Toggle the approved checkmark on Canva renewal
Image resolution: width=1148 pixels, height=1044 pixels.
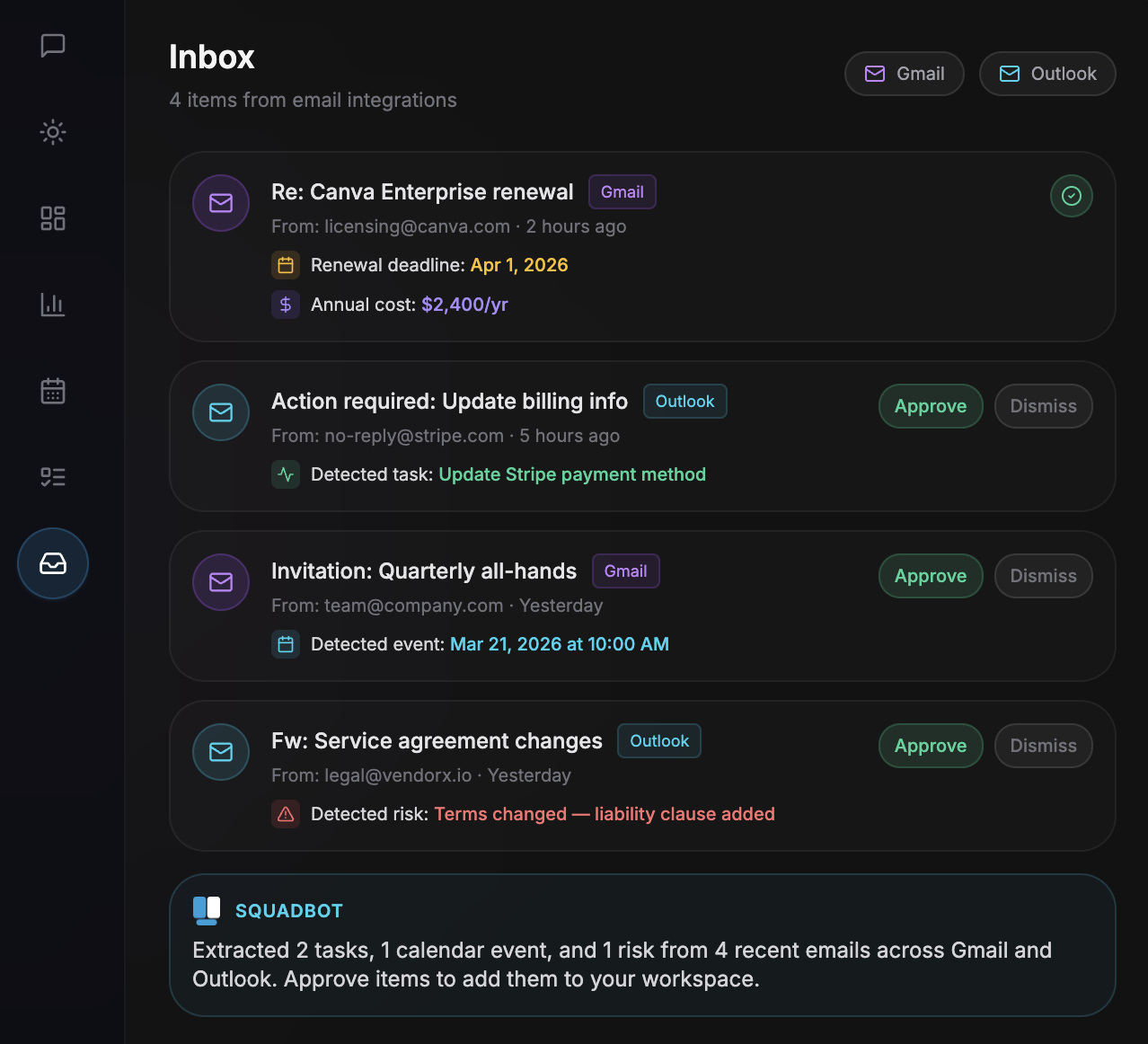pyautogui.click(x=1071, y=195)
